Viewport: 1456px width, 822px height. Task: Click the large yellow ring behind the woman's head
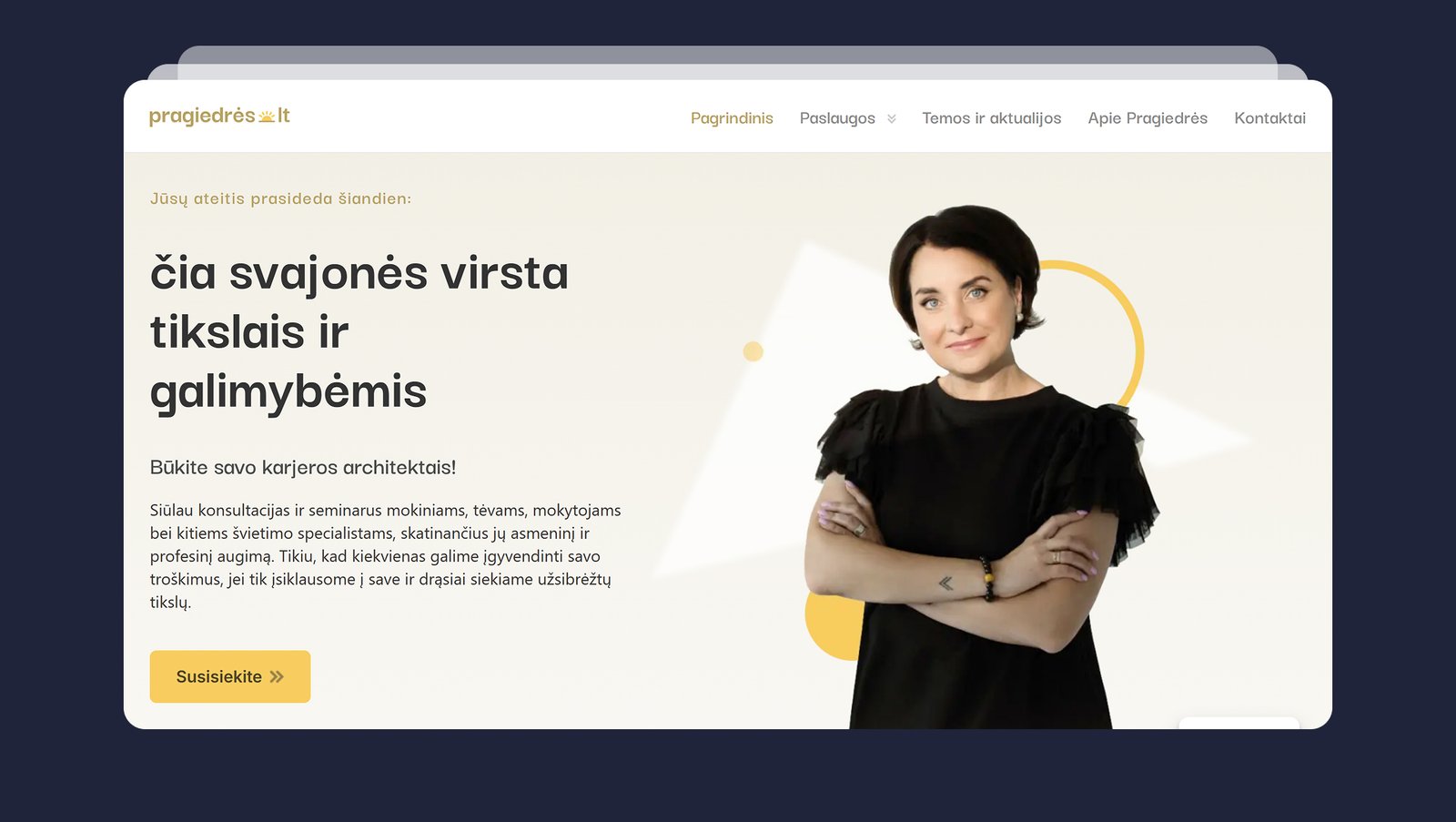pyautogui.click(x=1101, y=328)
